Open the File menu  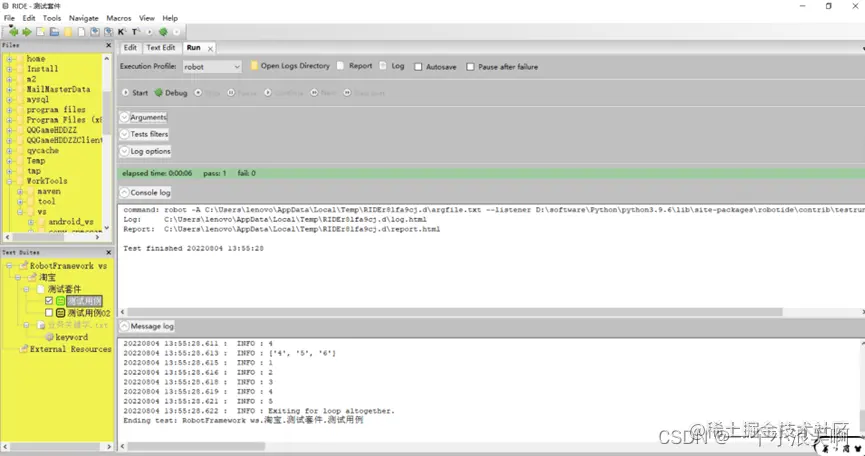tap(9, 18)
